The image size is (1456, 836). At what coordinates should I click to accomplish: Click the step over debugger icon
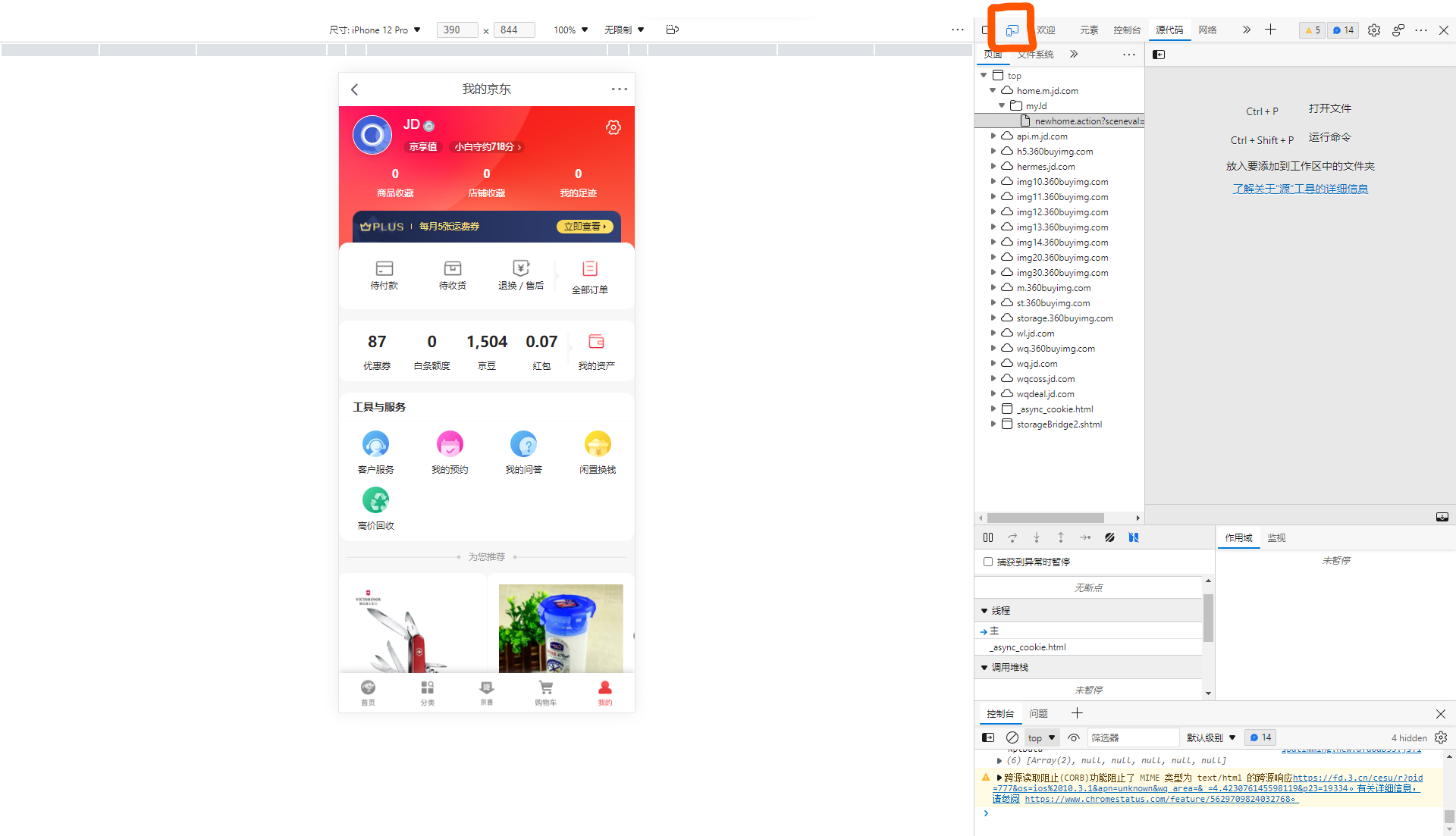click(x=1012, y=537)
